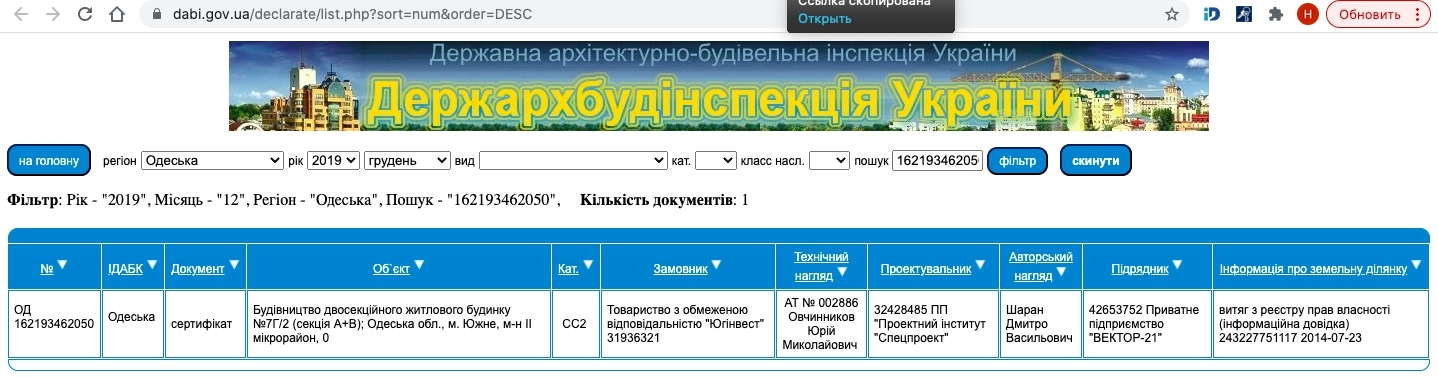Click the Одеська cell in the ІДАБК column
The width and height of the screenshot is (1438, 378).
point(133,324)
